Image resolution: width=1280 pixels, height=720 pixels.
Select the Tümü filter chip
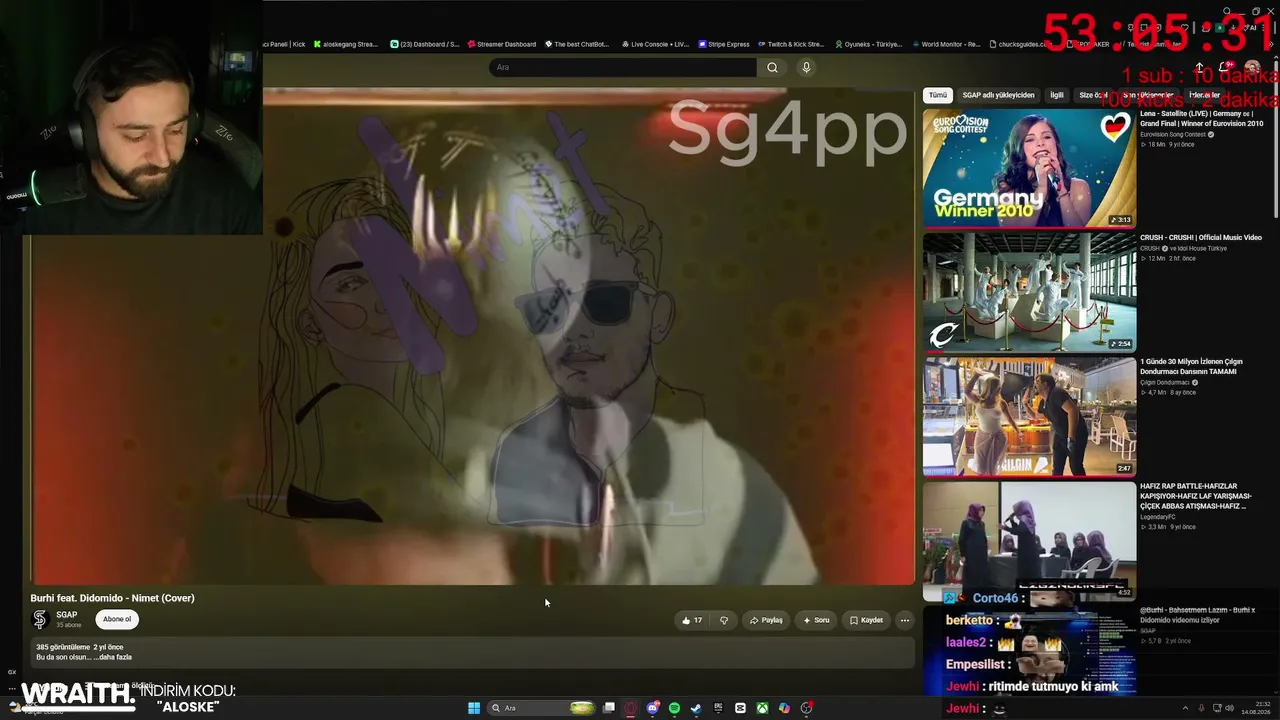[937, 95]
